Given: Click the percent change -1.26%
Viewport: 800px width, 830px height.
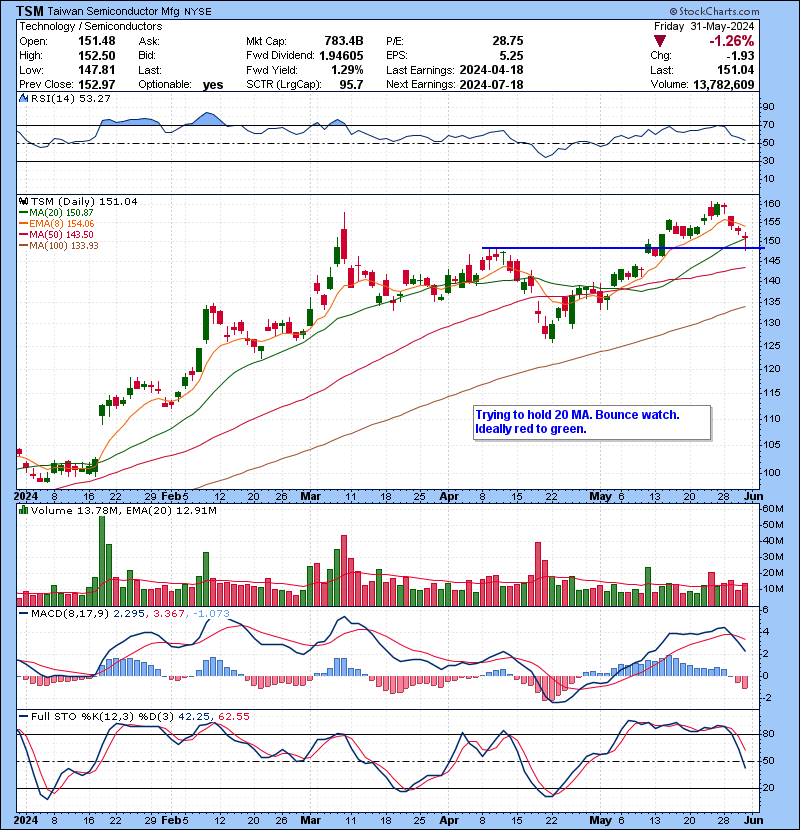Looking at the screenshot, I should pyautogui.click(x=732, y=41).
